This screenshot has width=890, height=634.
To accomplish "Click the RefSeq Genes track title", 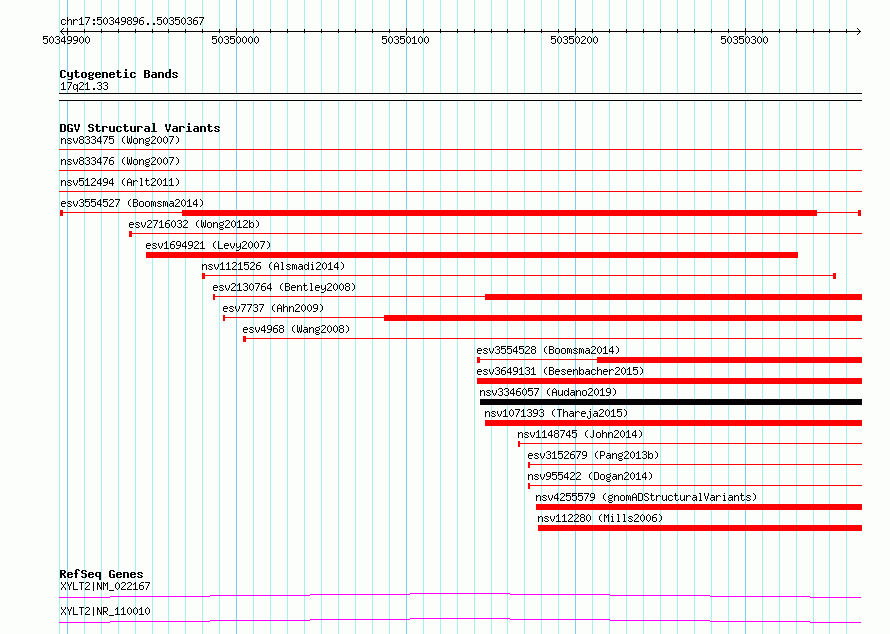I will tap(101, 574).
